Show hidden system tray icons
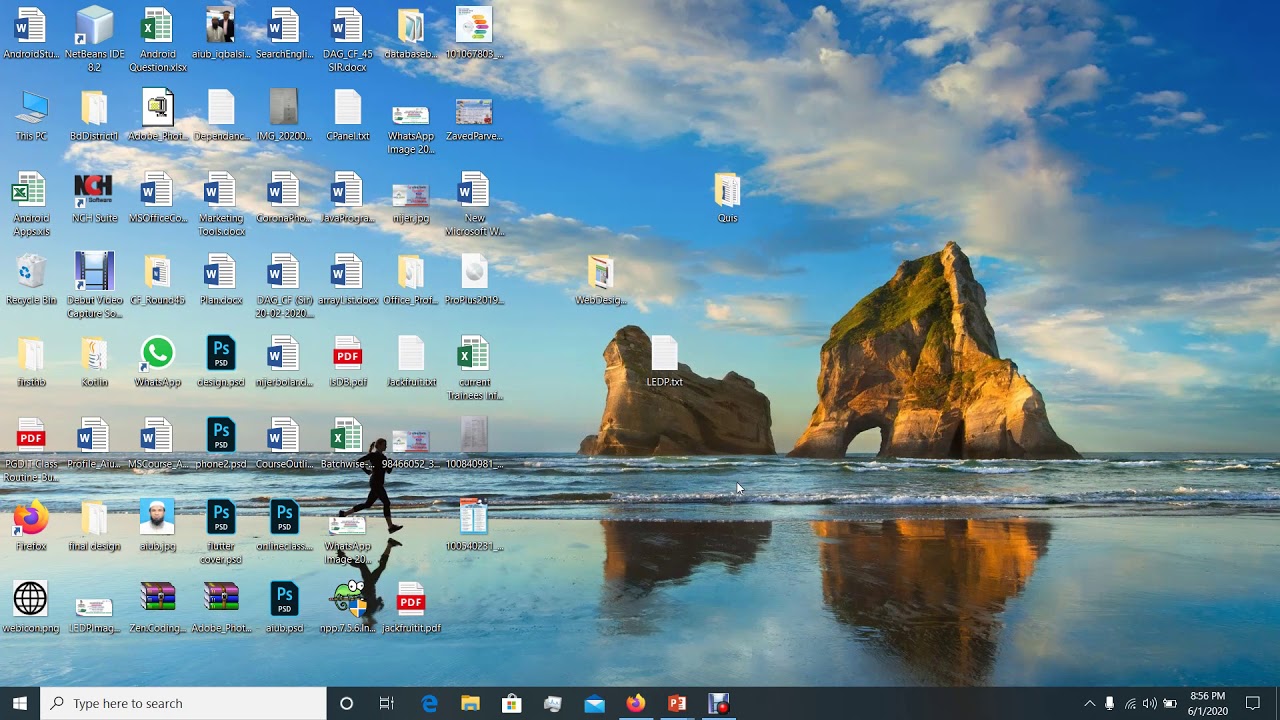This screenshot has width=1280, height=720. coord(1089,704)
